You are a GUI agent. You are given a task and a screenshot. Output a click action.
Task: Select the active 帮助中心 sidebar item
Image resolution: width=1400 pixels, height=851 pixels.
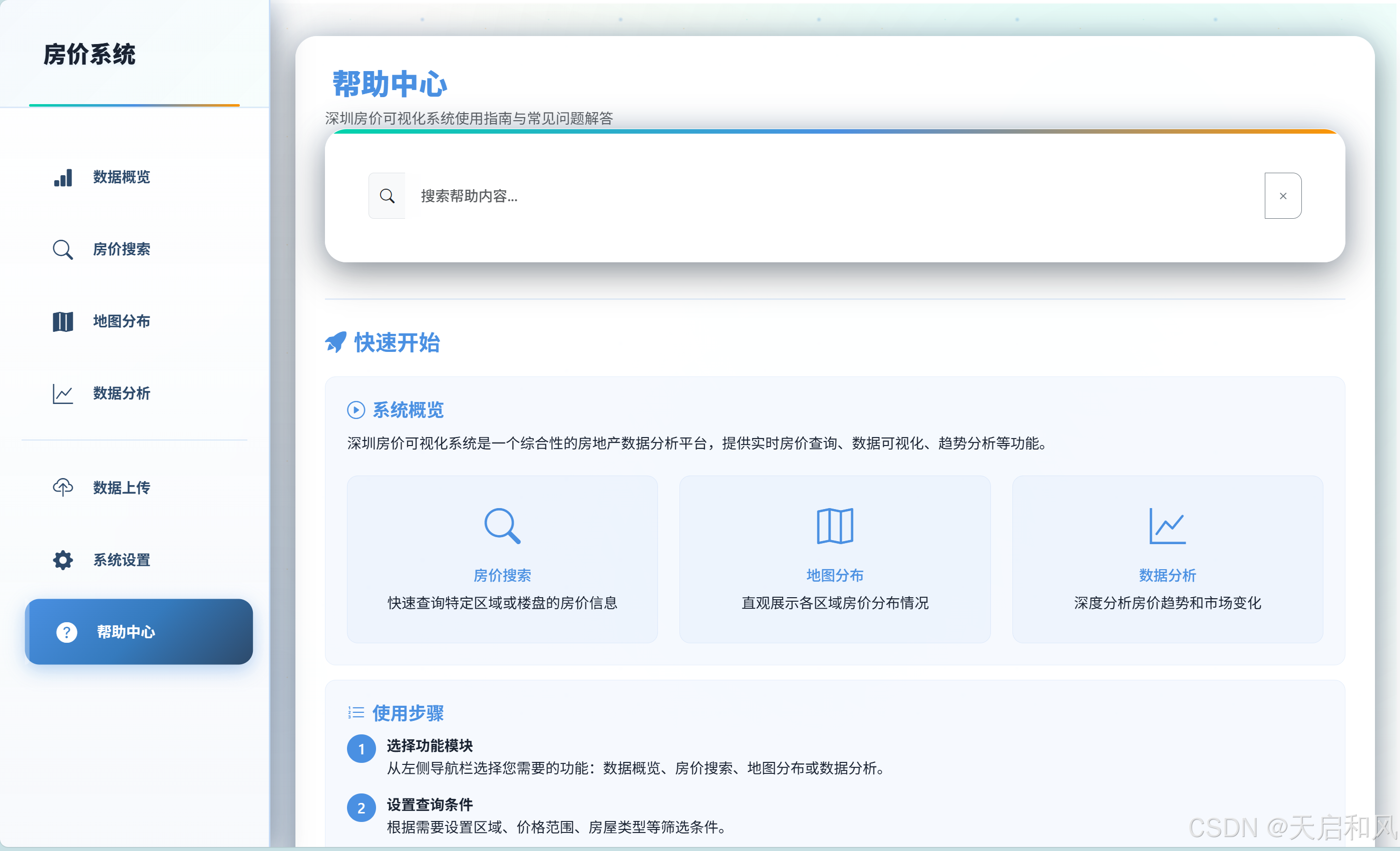(139, 632)
